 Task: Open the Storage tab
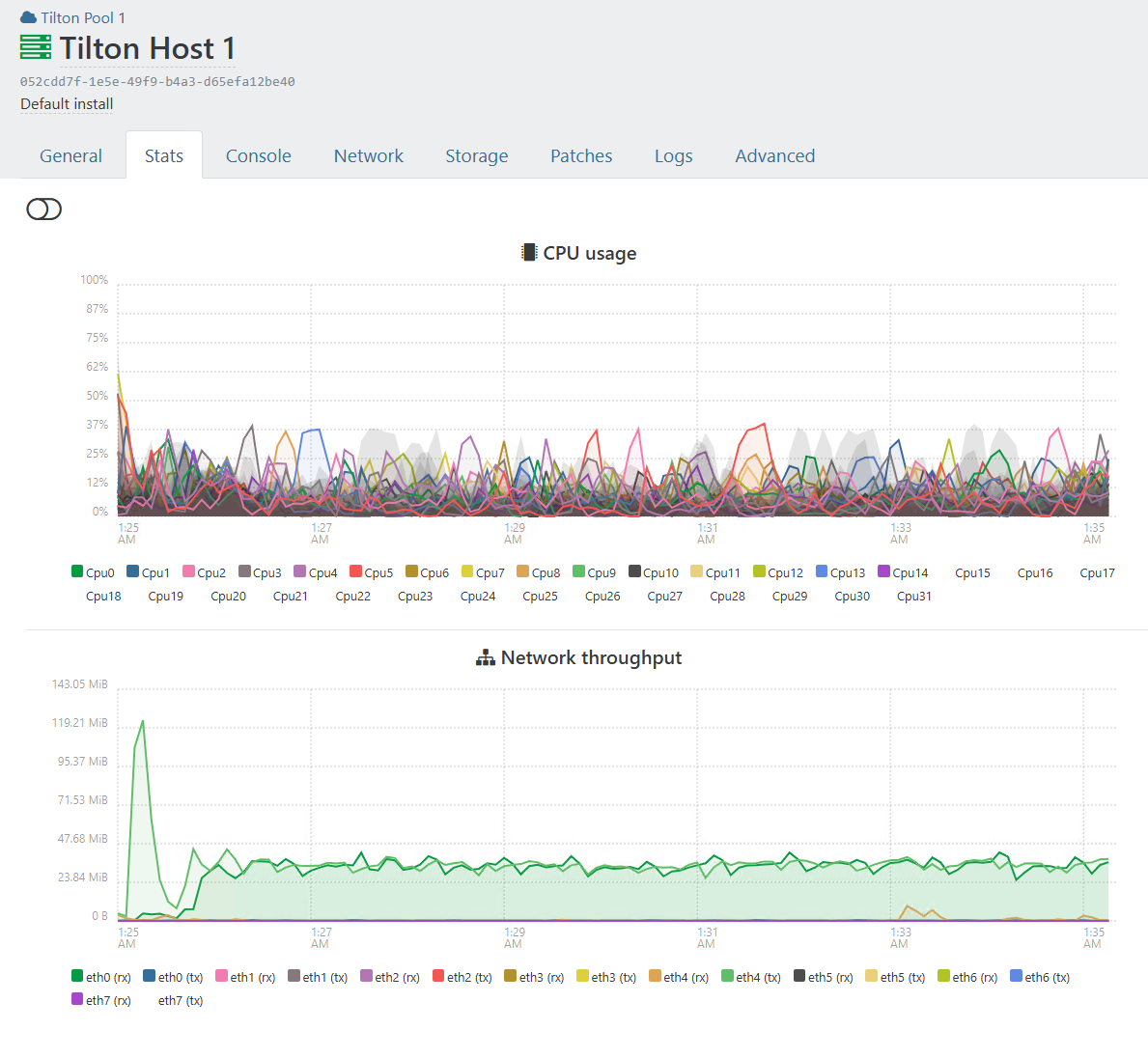tap(476, 156)
